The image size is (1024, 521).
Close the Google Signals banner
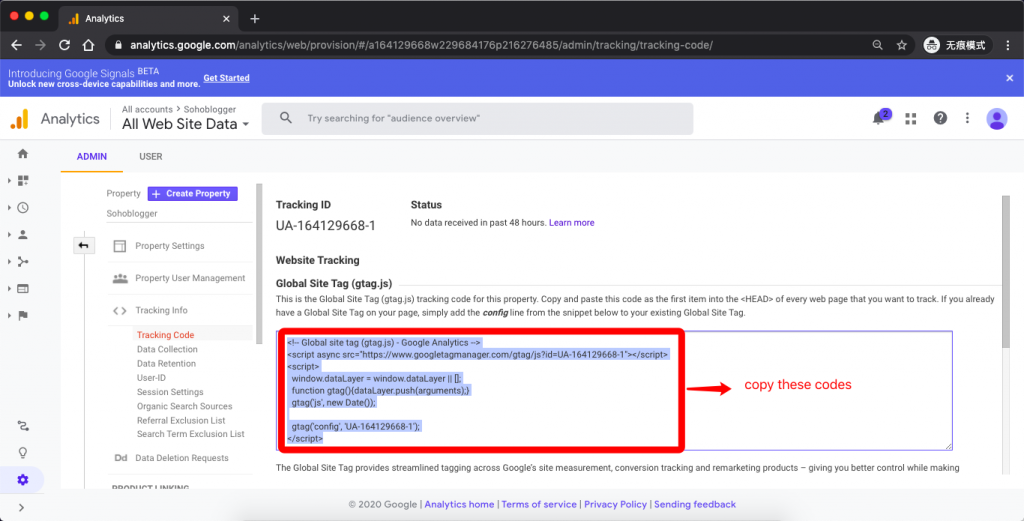coord(1010,78)
